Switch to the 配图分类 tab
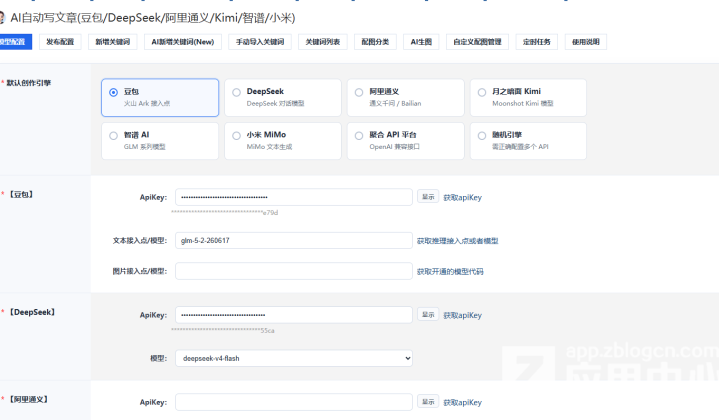This screenshot has width=719, height=420. pyautogui.click(x=375, y=42)
